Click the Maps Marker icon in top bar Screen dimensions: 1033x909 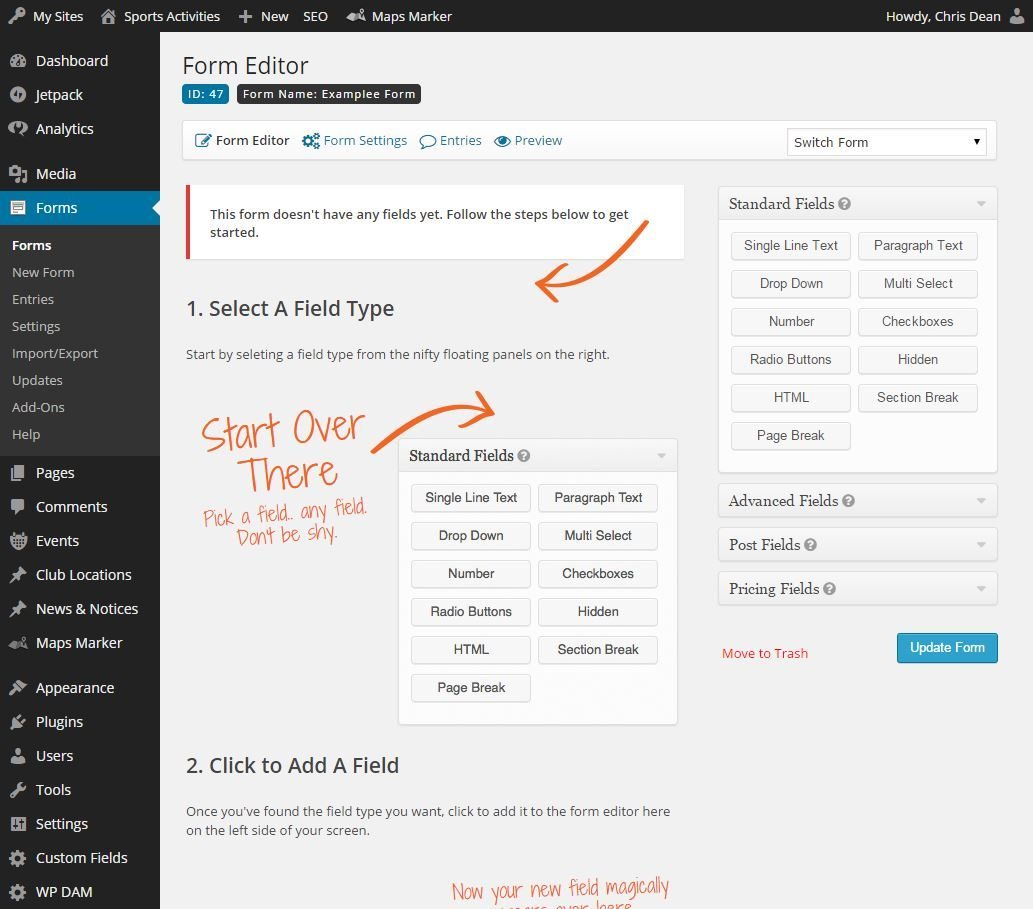point(356,16)
